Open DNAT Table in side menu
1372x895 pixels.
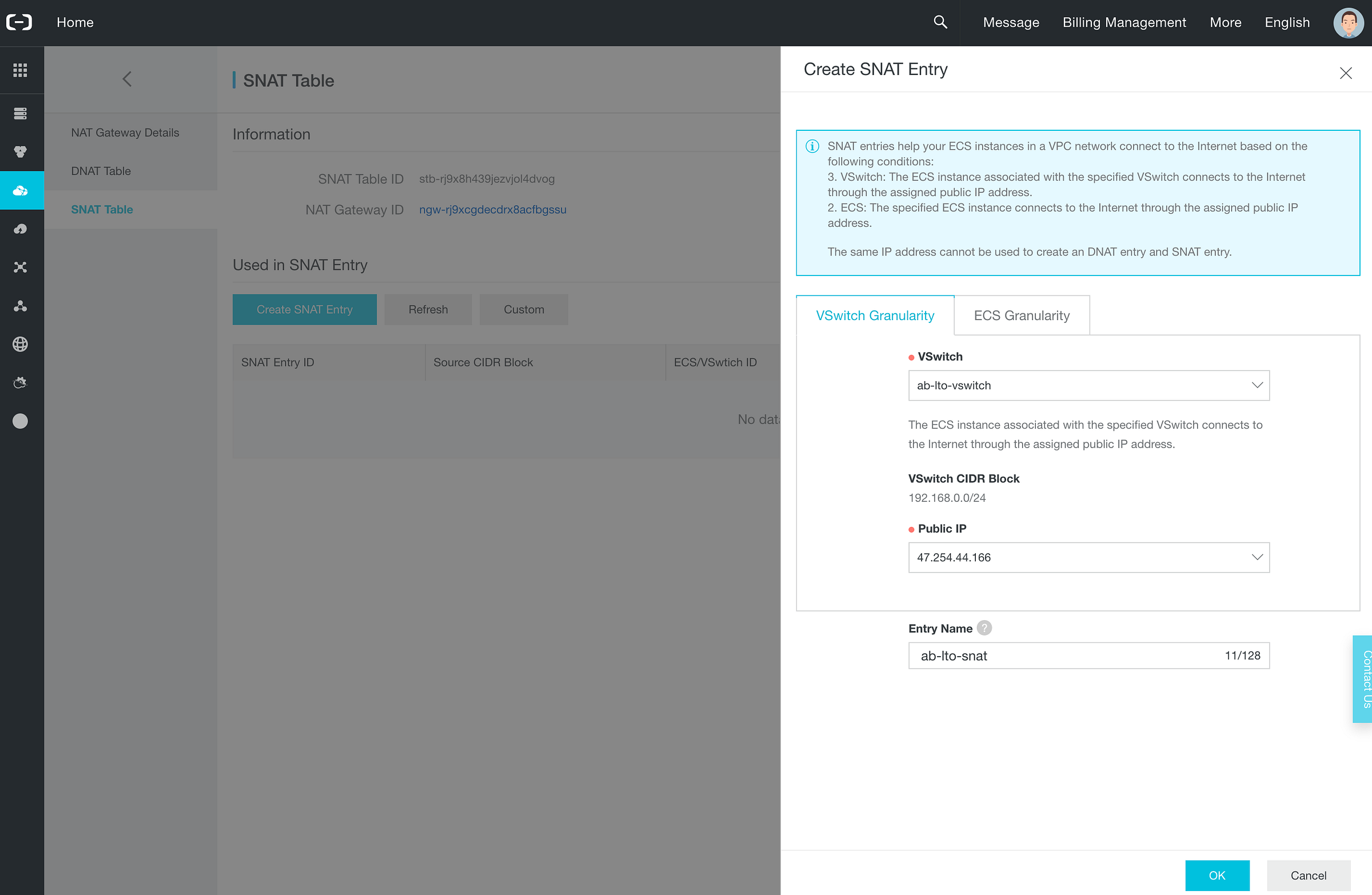[x=101, y=171]
